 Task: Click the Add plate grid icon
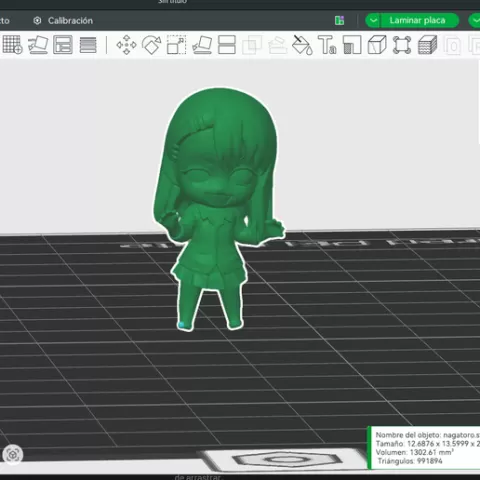[x=12, y=45]
